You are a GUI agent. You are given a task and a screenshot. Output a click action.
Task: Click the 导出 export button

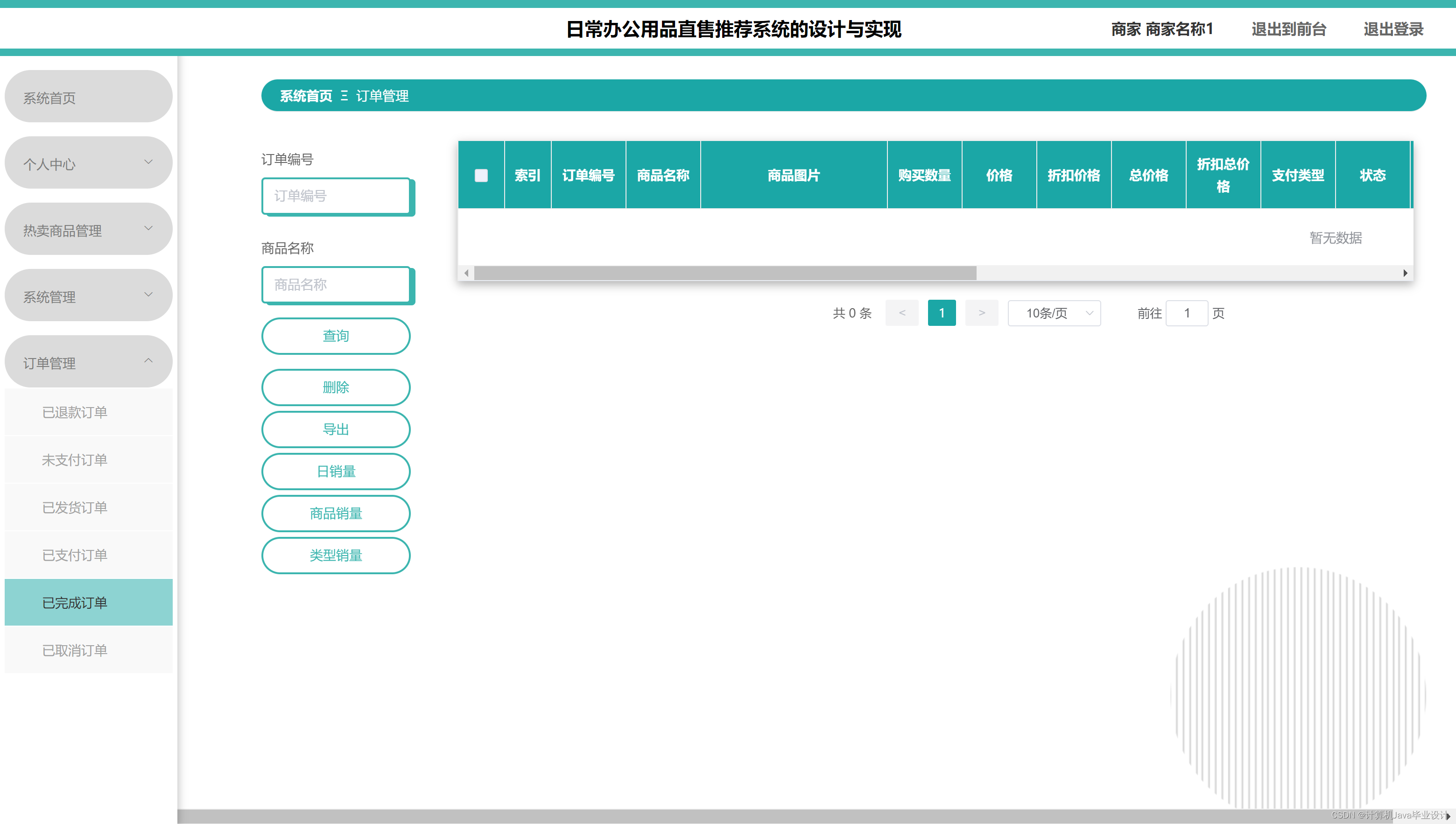(336, 430)
